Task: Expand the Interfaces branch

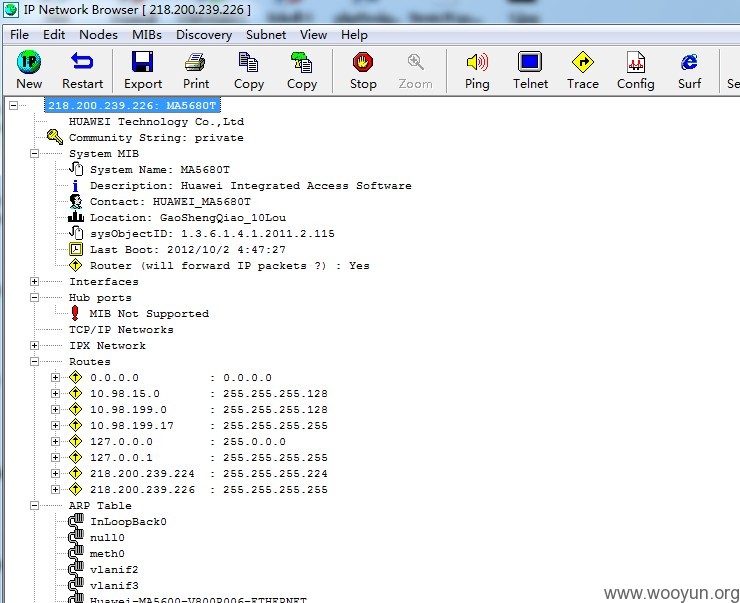Action: coord(34,282)
